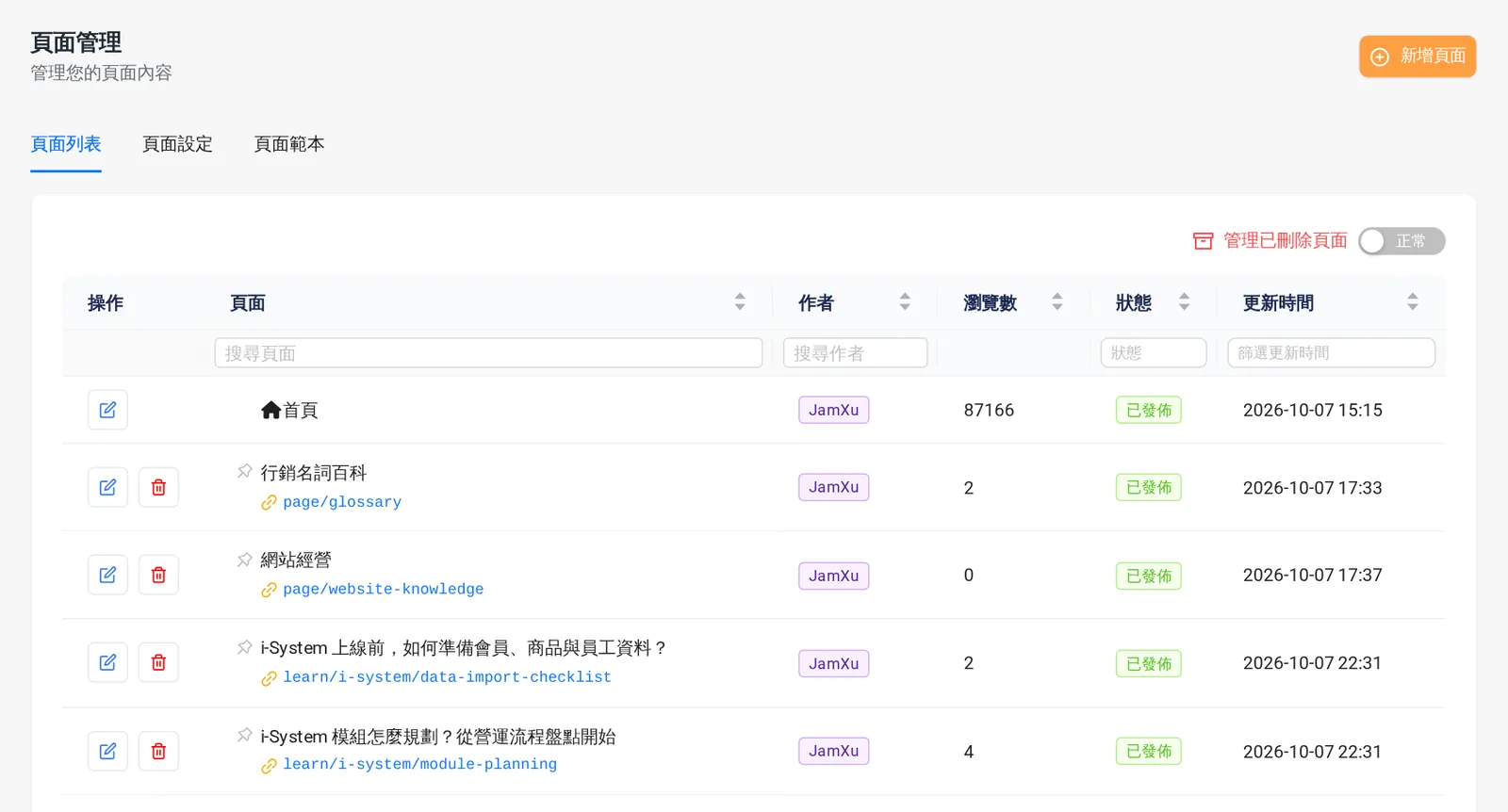Image resolution: width=1508 pixels, height=812 pixels.
Task: Open learn/i-system/data-import-checklist link
Action: [448, 677]
